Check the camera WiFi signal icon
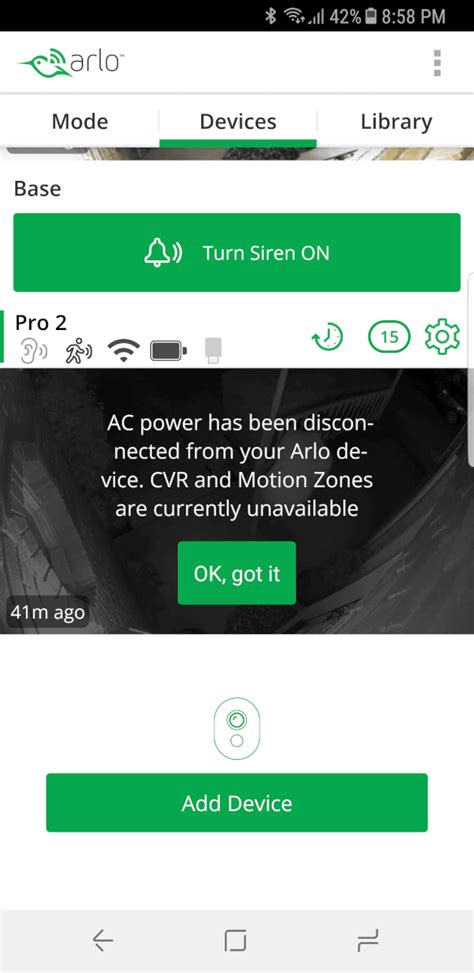 tap(123, 351)
